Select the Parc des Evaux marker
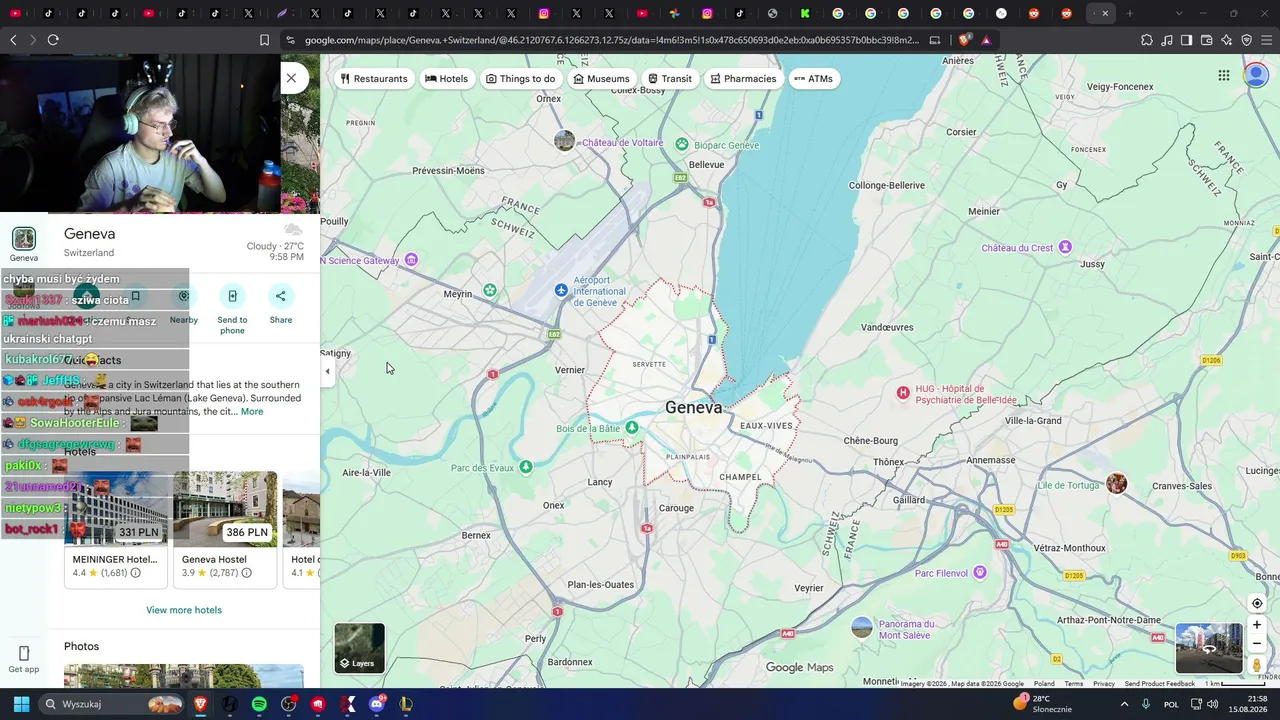Image resolution: width=1280 pixels, height=720 pixels. (x=526, y=466)
